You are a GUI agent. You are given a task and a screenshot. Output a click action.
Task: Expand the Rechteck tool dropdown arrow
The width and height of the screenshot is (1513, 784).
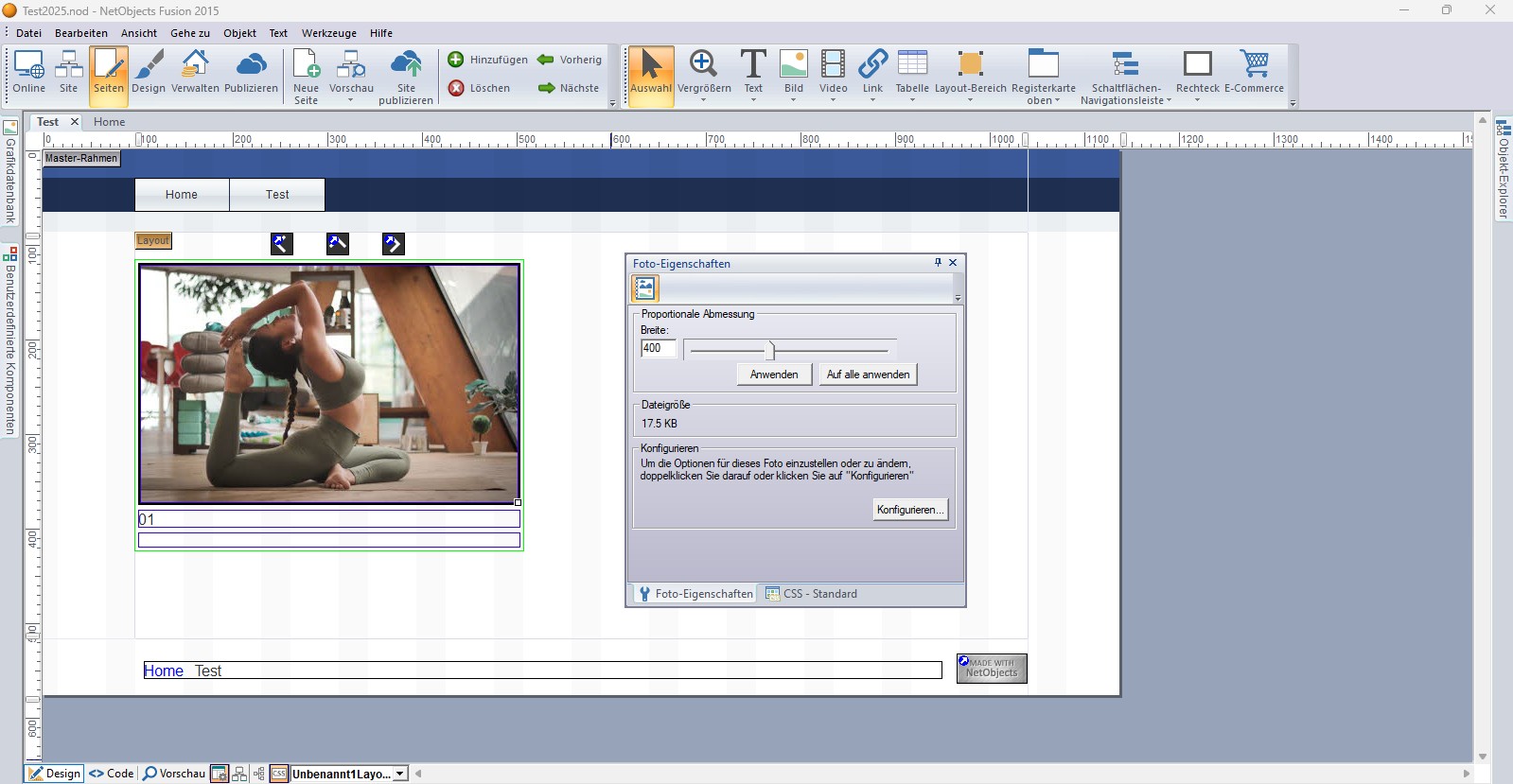point(1197,100)
